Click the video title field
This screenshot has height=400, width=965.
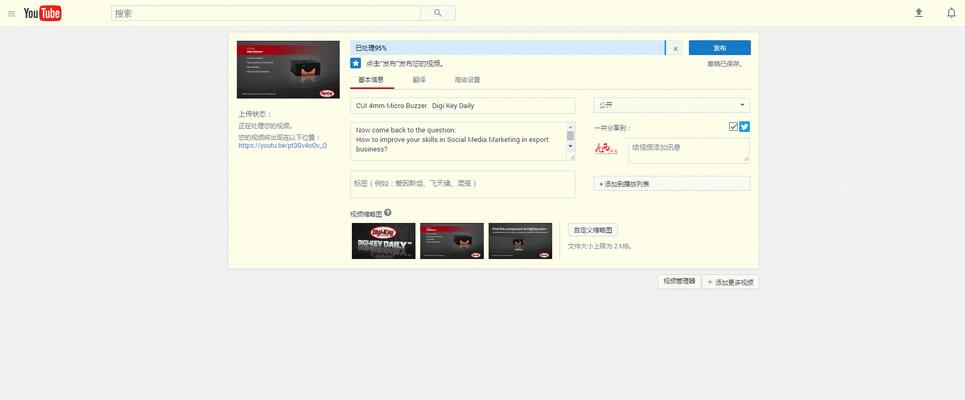coord(463,106)
